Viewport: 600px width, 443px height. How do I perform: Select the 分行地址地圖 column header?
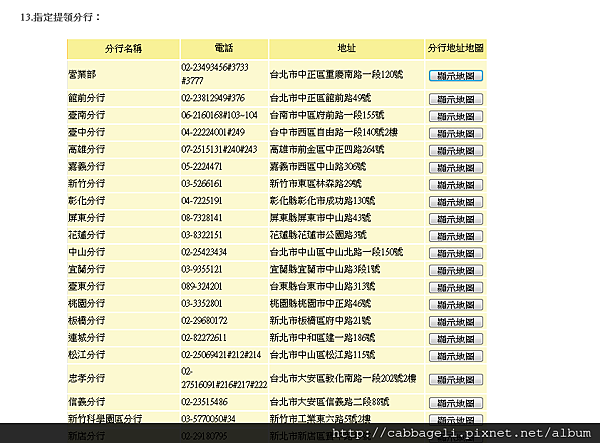(456, 49)
